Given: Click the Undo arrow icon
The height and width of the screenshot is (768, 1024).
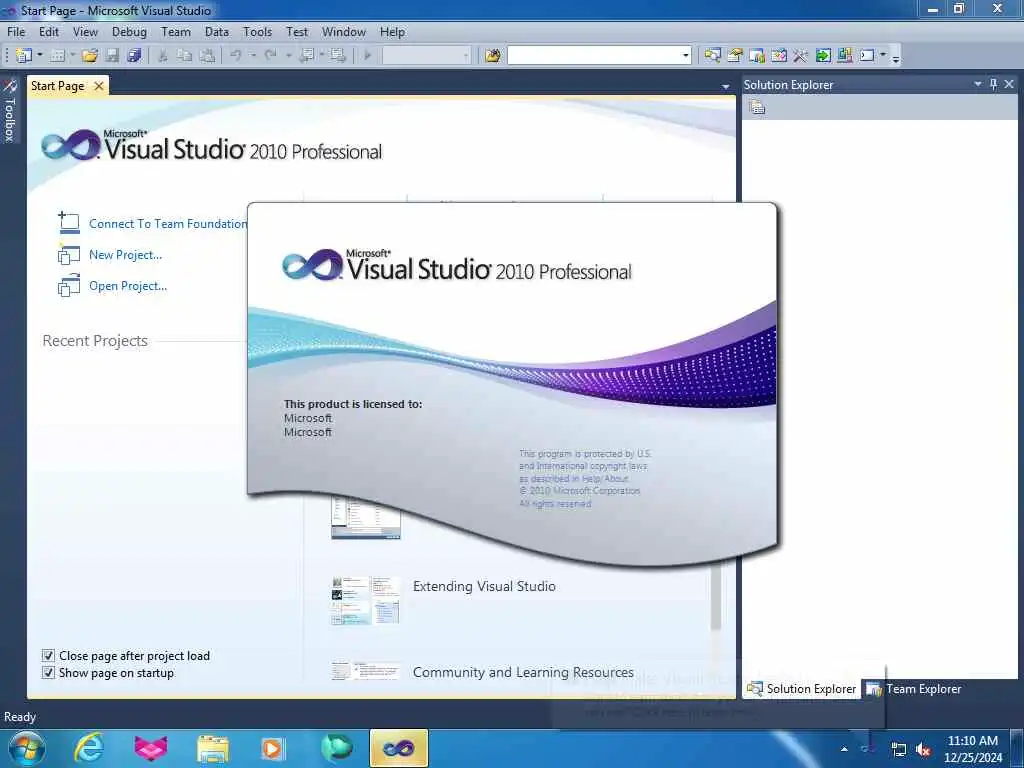Looking at the screenshot, I should (236, 56).
